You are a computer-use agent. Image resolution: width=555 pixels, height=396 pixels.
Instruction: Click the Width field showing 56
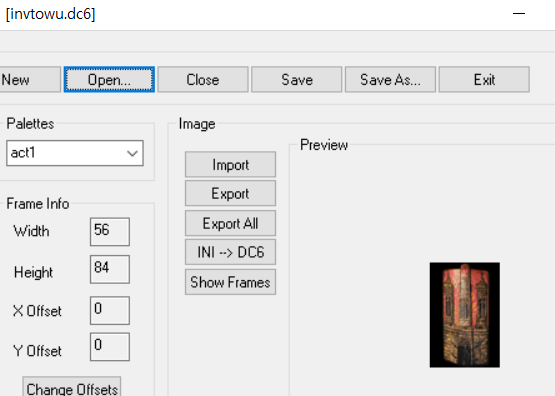[x=110, y=232]
